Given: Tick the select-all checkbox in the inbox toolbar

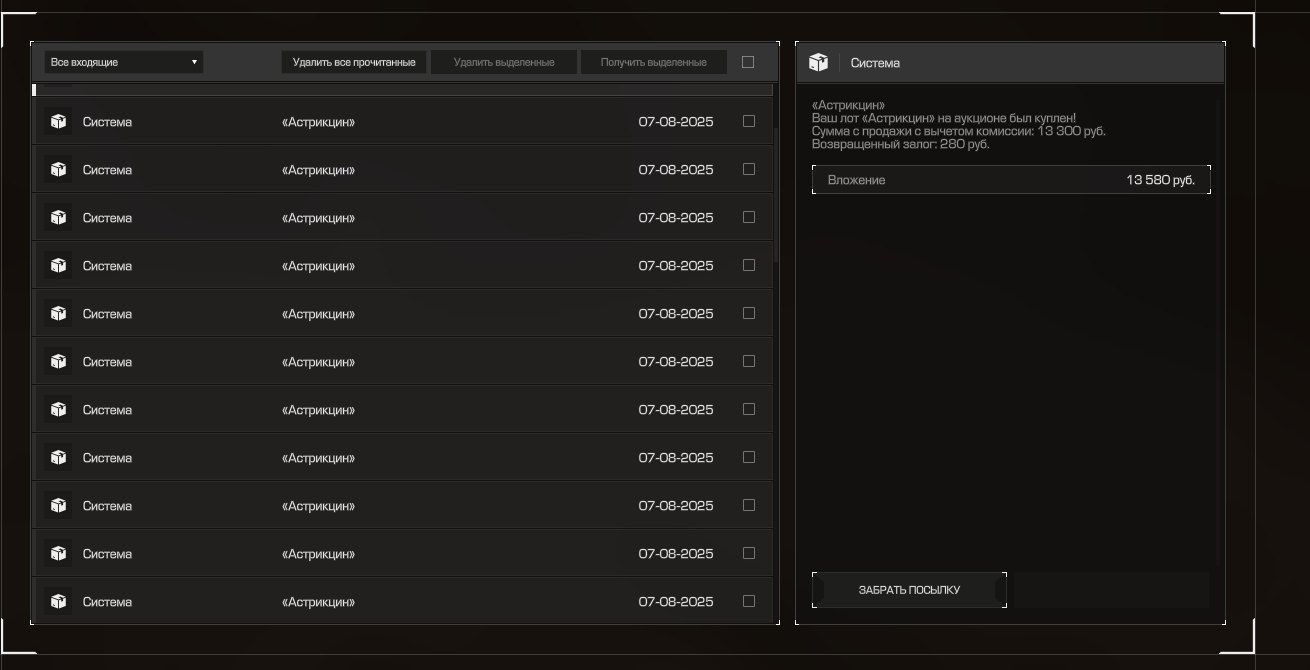Looking at the screenshot, I should 748,62.
